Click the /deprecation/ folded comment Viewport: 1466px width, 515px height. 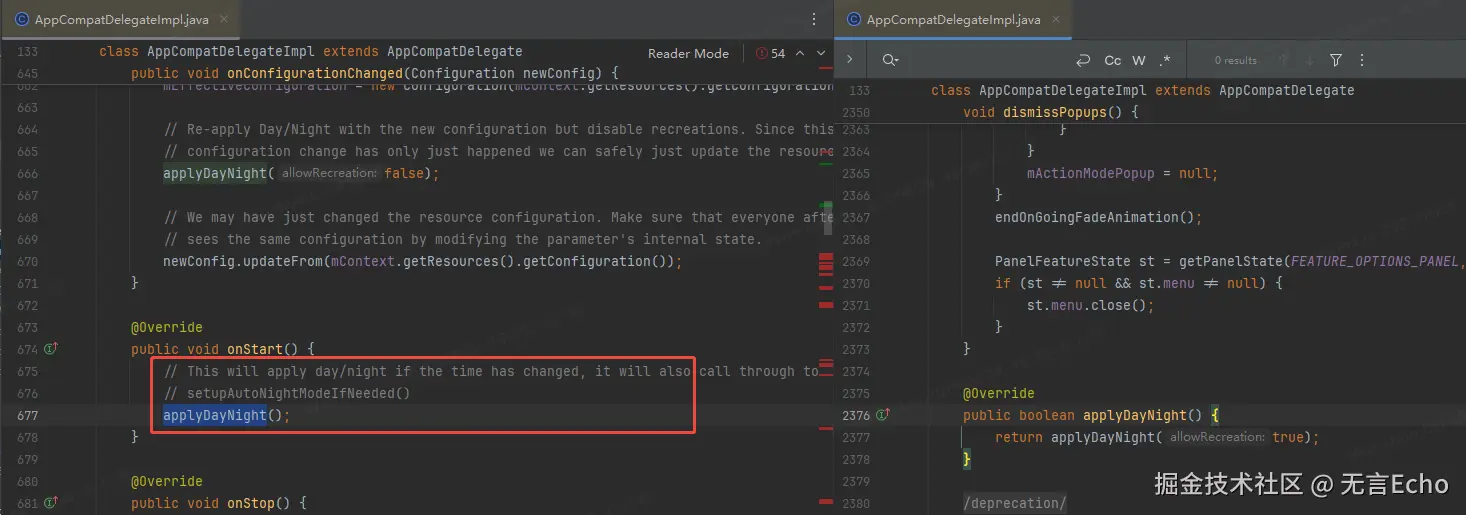[x=1015, y=503]
